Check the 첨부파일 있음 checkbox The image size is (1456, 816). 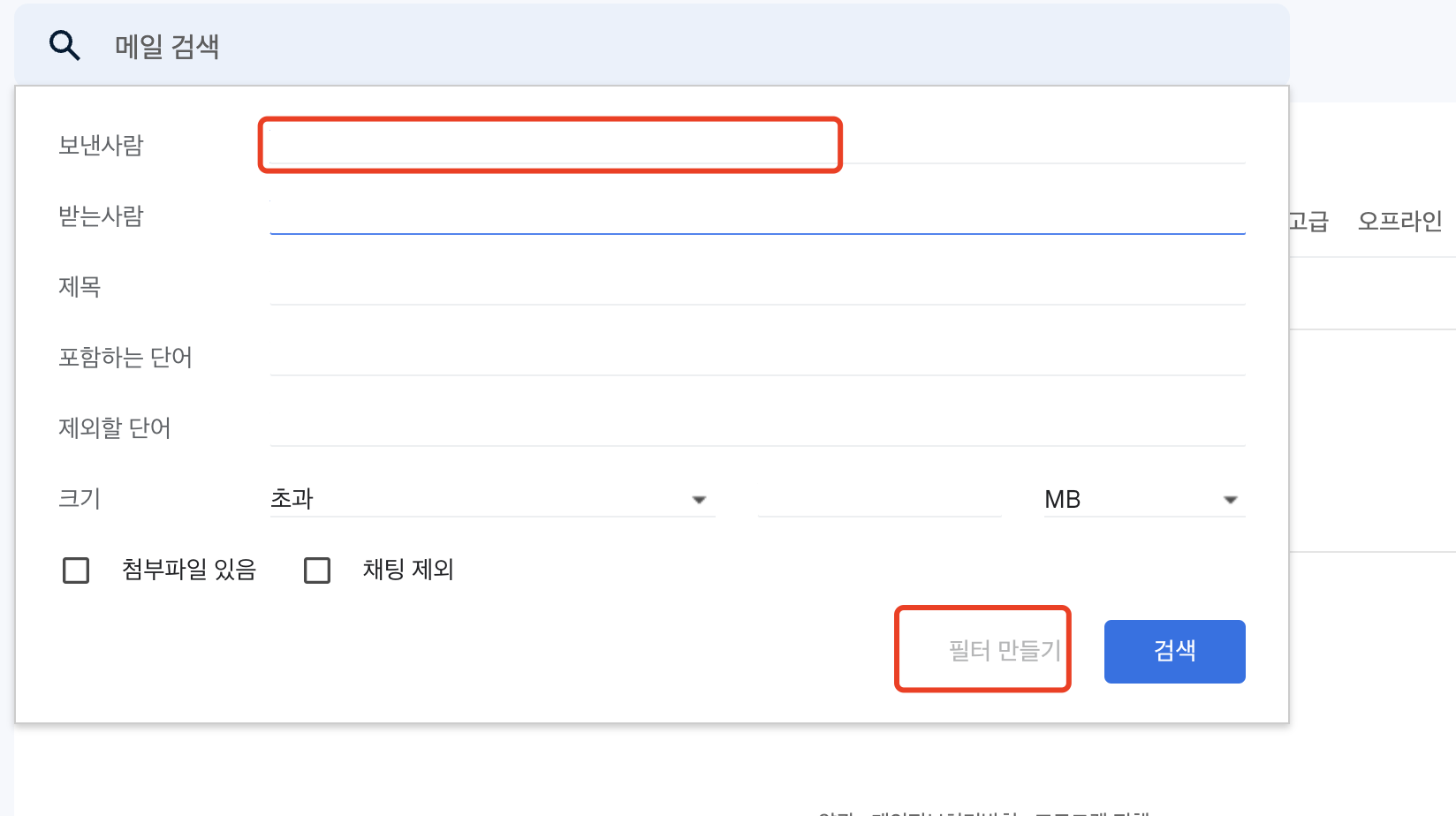pyautogui.click(x=76, y=570)
